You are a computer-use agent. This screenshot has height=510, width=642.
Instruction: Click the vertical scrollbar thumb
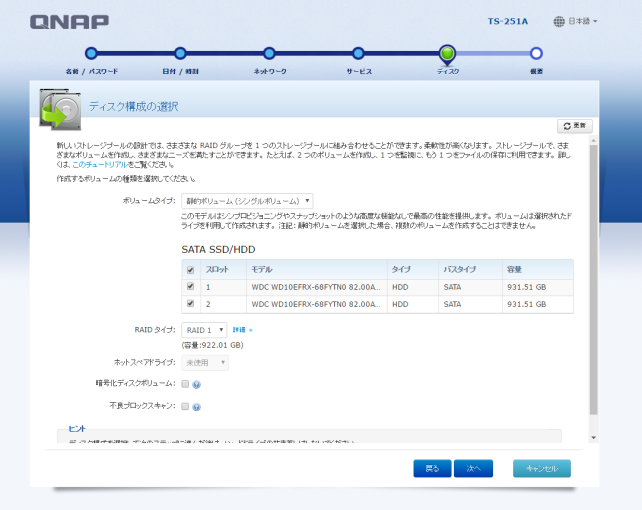[593, 280]
